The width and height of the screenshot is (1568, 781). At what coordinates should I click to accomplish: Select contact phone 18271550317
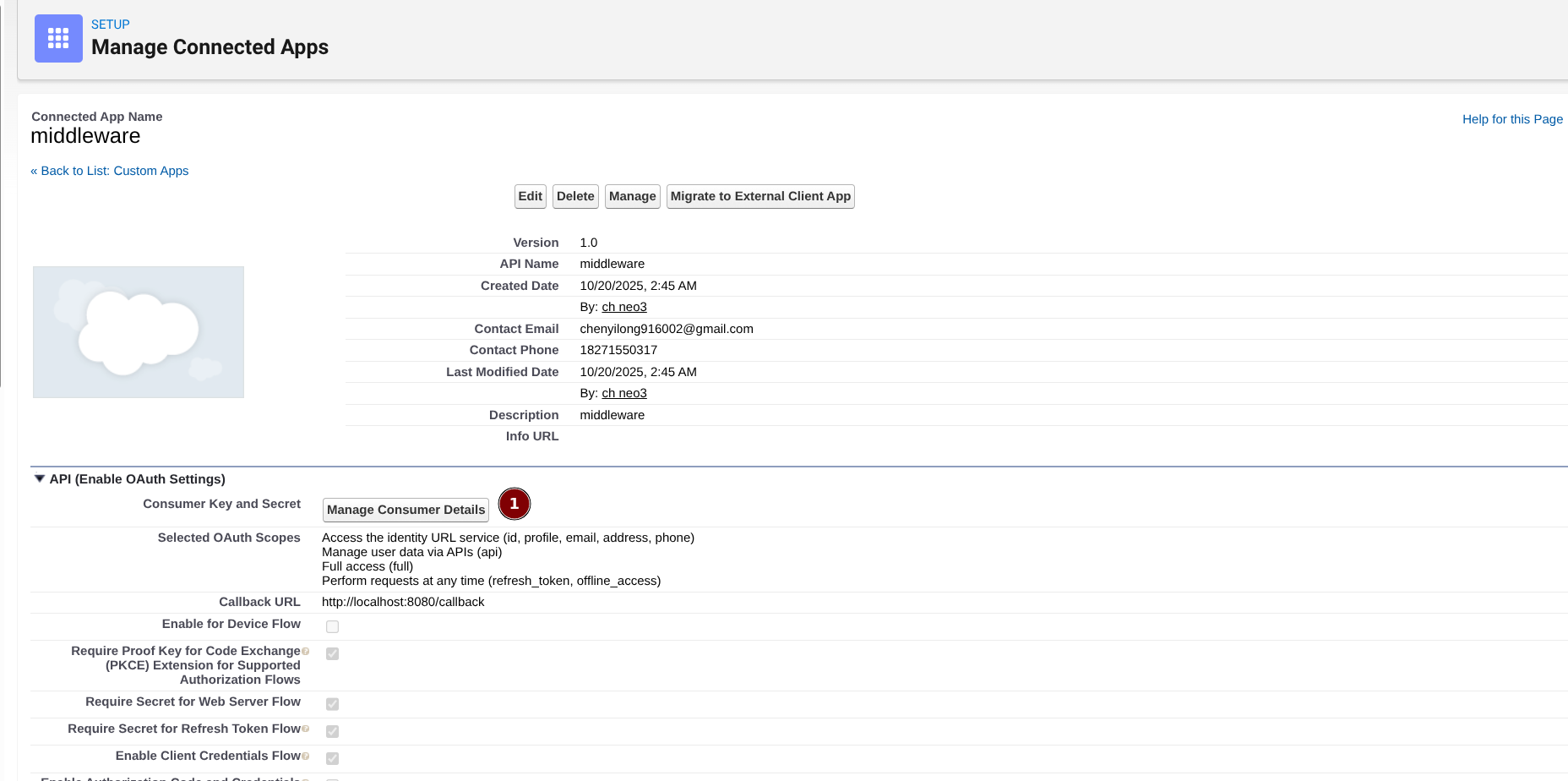(618, 350)
